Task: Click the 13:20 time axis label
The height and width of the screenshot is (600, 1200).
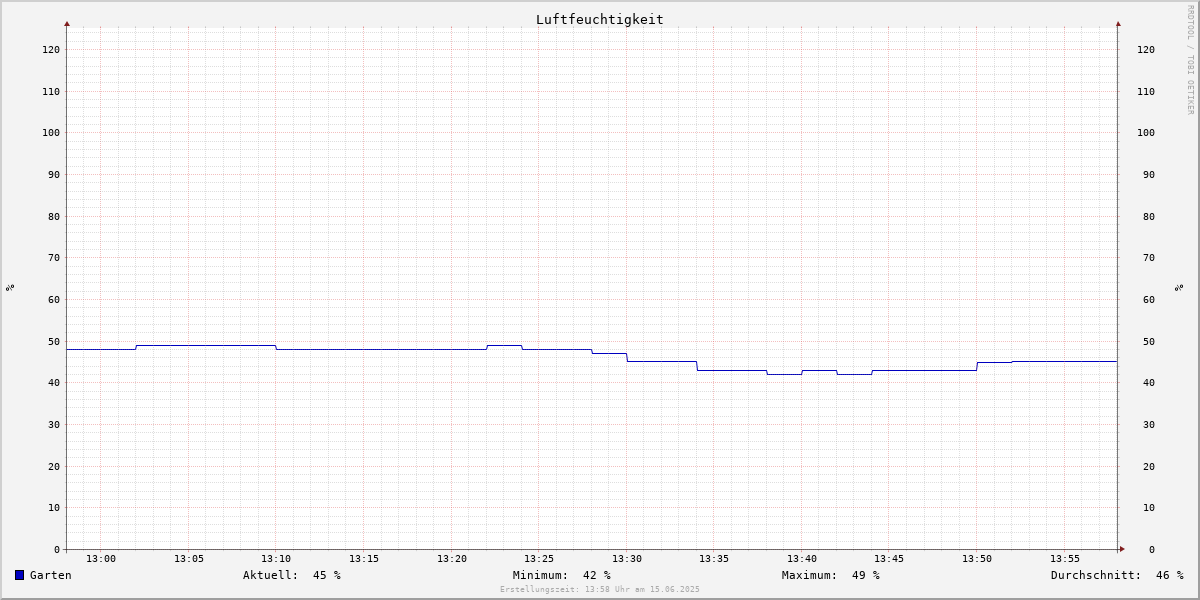Action: click(452, 558)
